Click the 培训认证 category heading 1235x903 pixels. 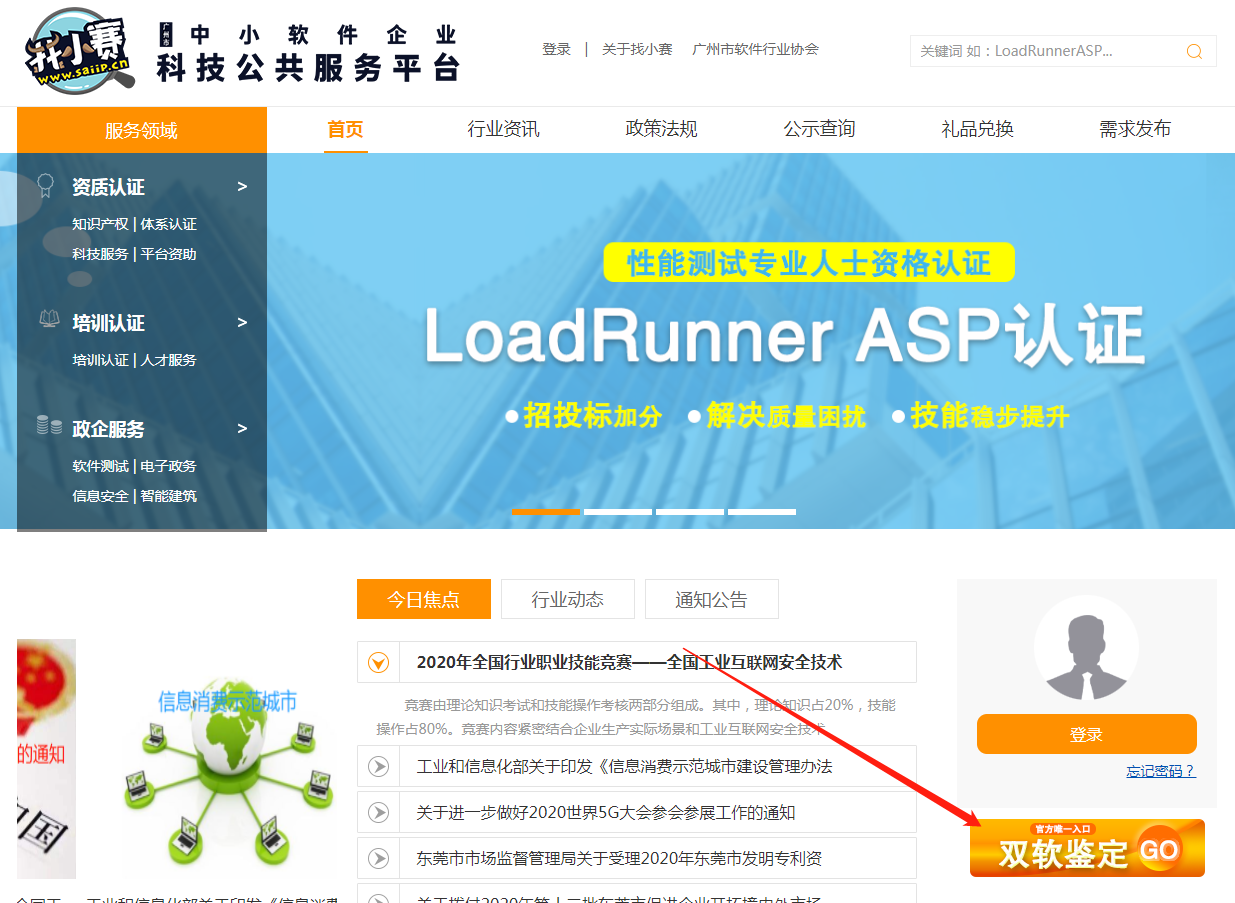coord(108,323)
